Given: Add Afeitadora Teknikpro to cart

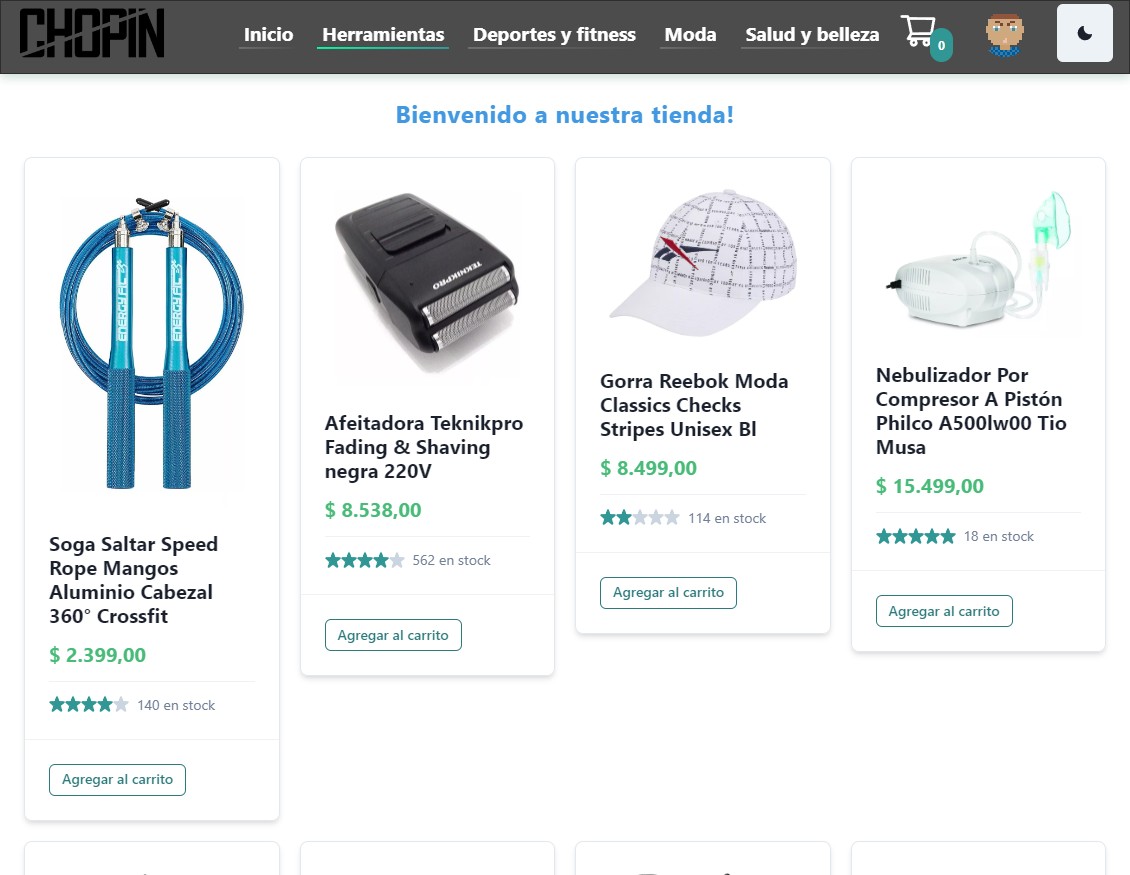Looking at the screenshot, I should click(x=393, y=635).
